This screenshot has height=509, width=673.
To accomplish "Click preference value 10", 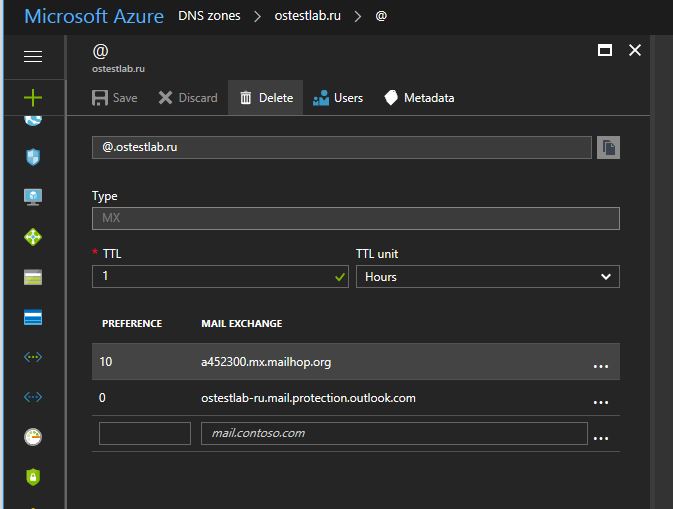I will 106,362.
